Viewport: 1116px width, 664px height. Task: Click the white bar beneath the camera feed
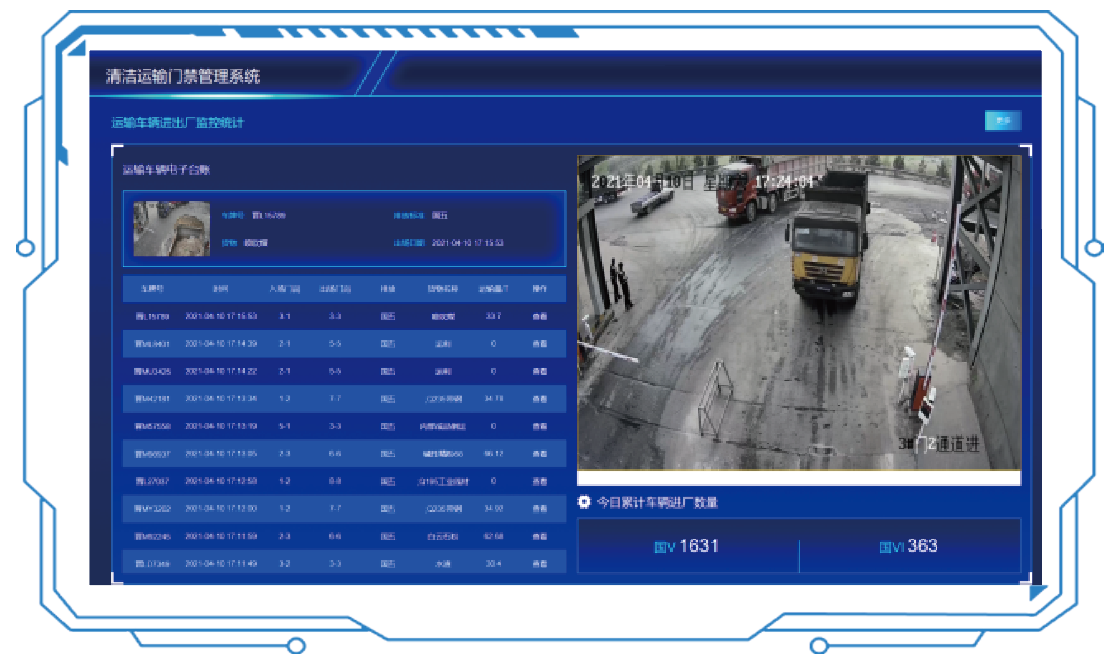point(800,478)
